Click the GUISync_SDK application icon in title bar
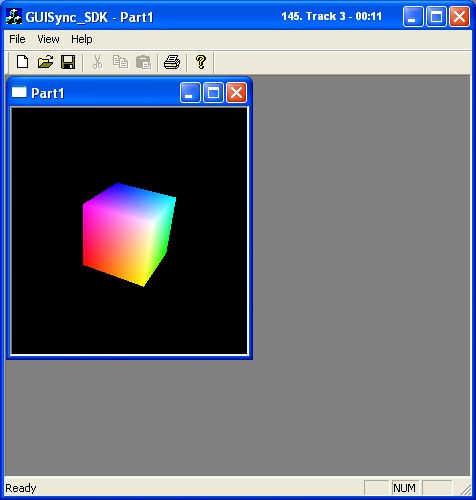 point(14,16)
